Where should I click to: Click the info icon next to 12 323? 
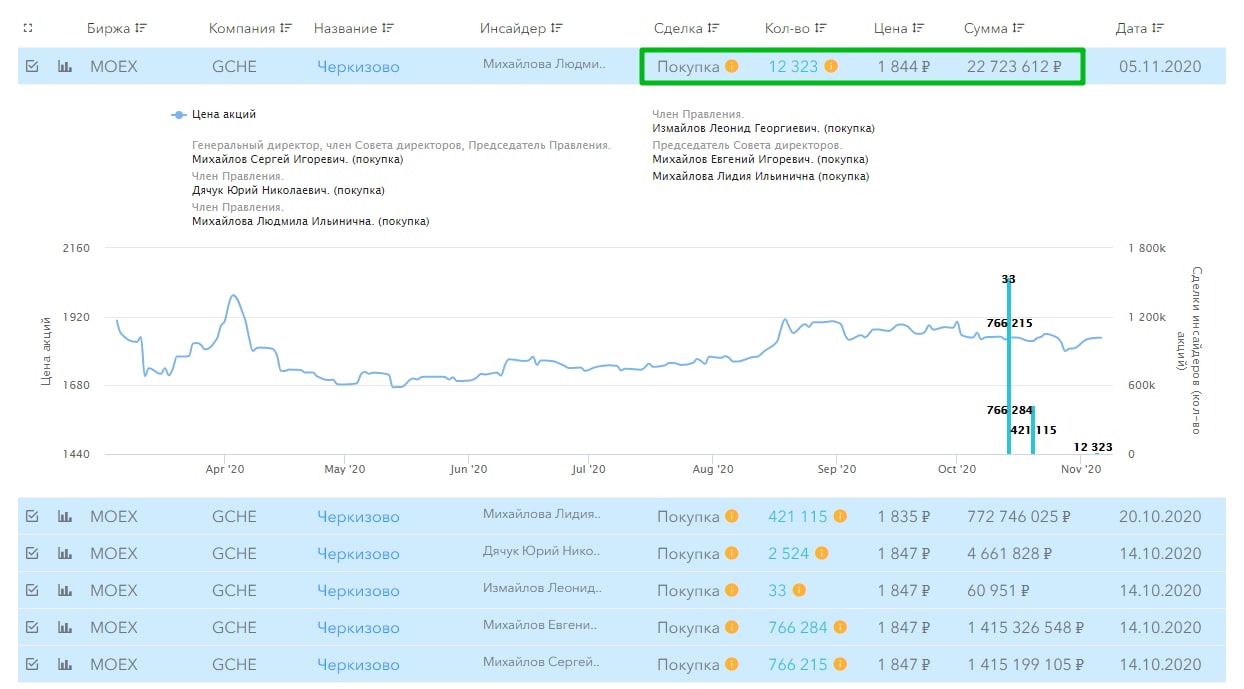click(831, 67)
